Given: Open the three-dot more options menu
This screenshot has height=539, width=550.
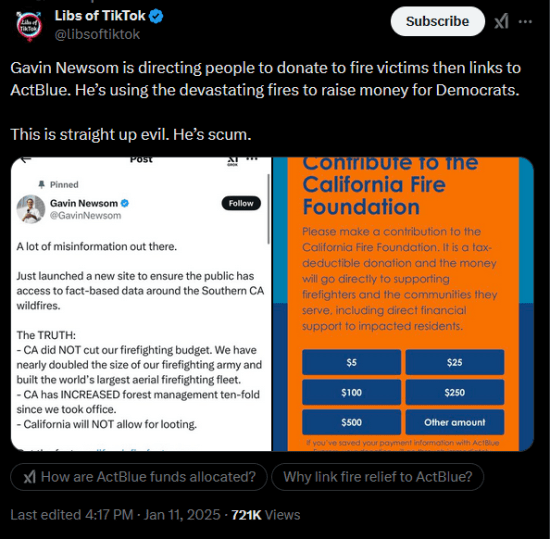Looking at the screenshot, I should point(525,21).
